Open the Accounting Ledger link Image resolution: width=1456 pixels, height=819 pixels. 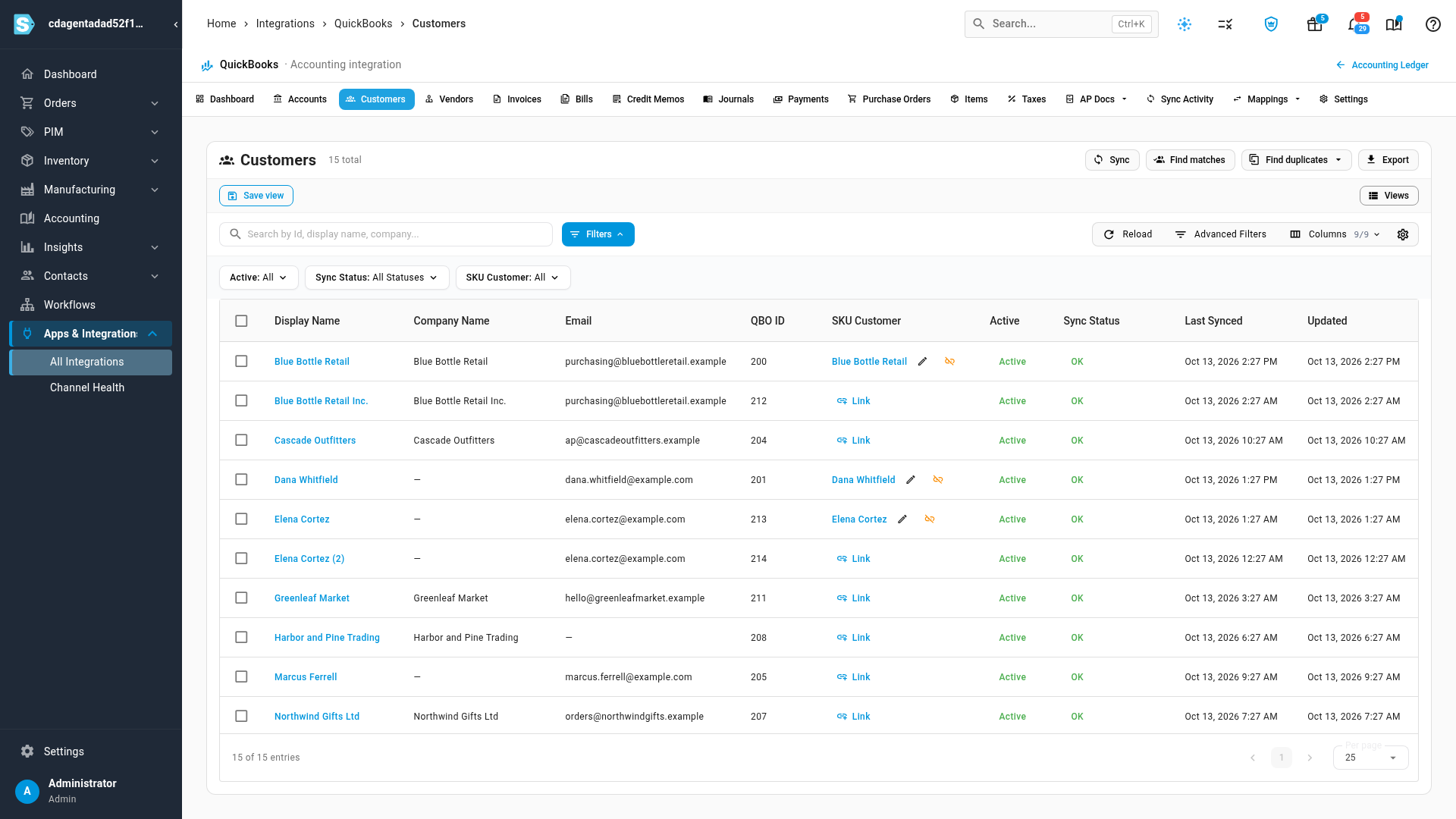(1382, 65)
